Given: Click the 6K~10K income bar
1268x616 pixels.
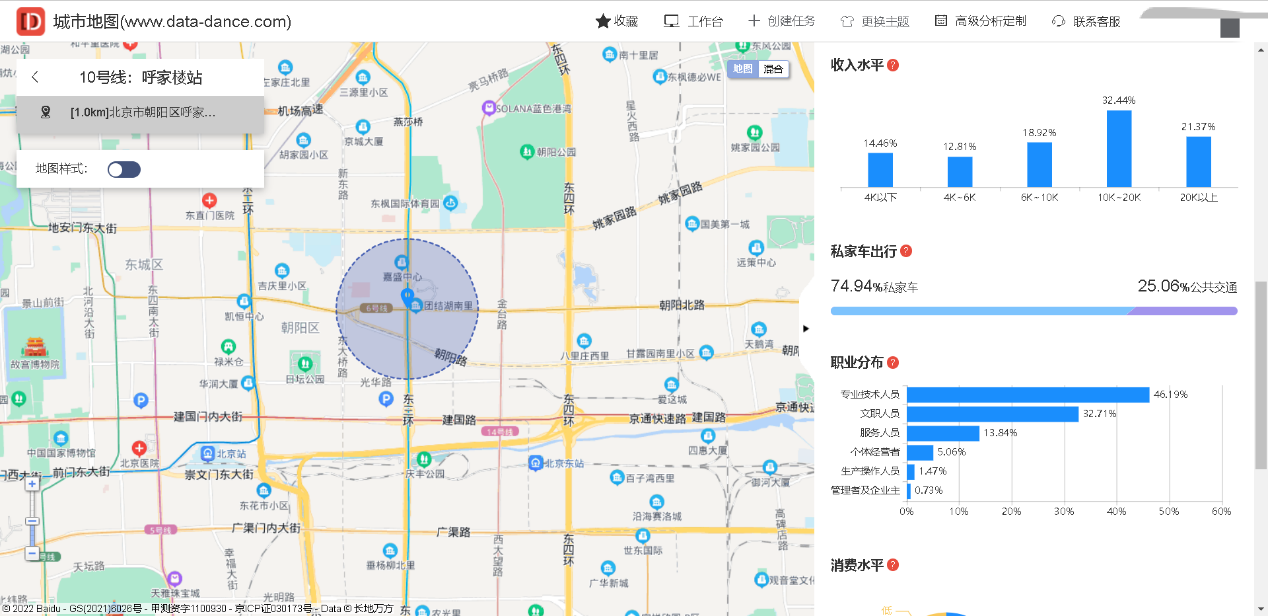Looking at the screenshot, I should click(x=1039, y=164).
